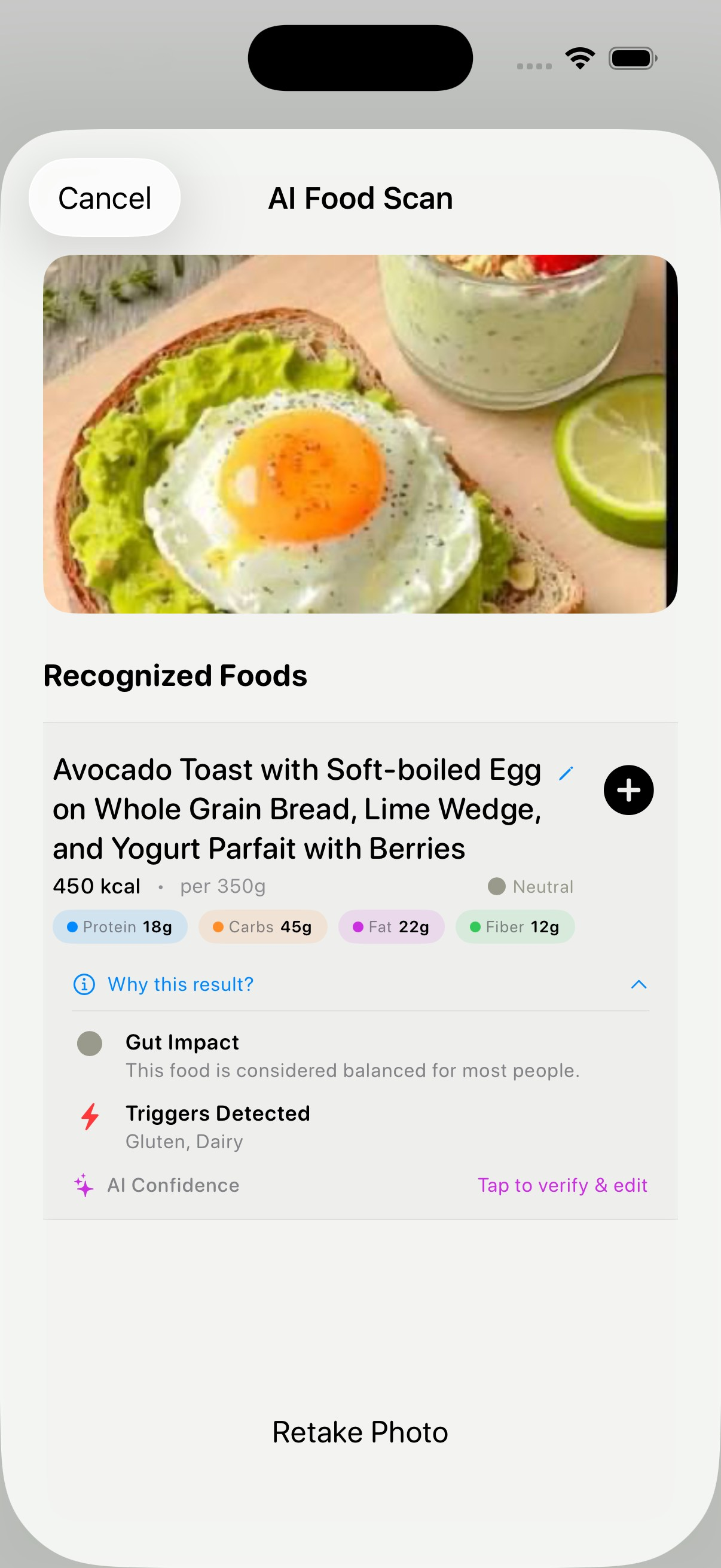Open Tap to verify & edit link

point(562,1185)
